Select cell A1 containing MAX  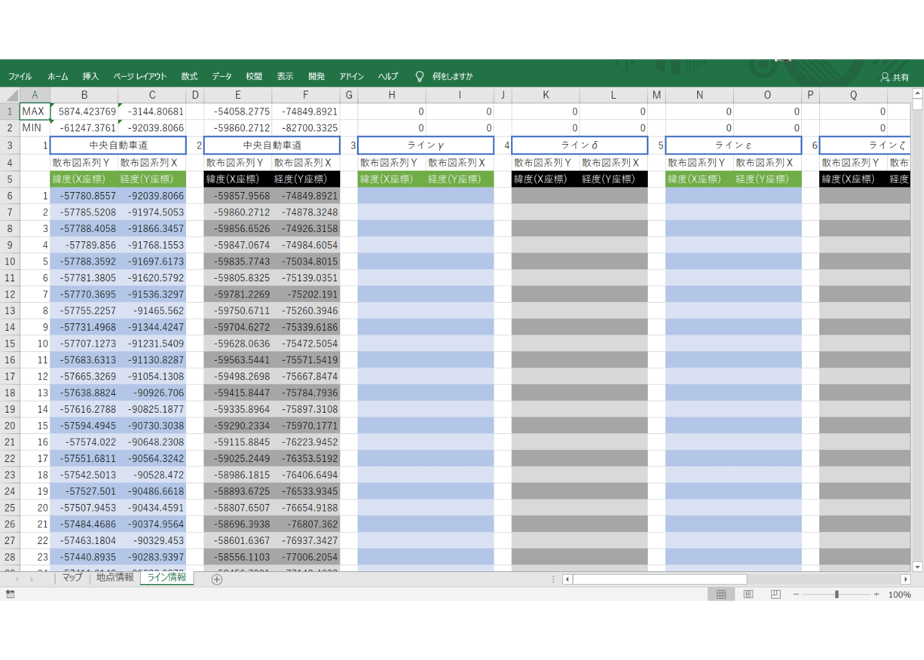35,111
